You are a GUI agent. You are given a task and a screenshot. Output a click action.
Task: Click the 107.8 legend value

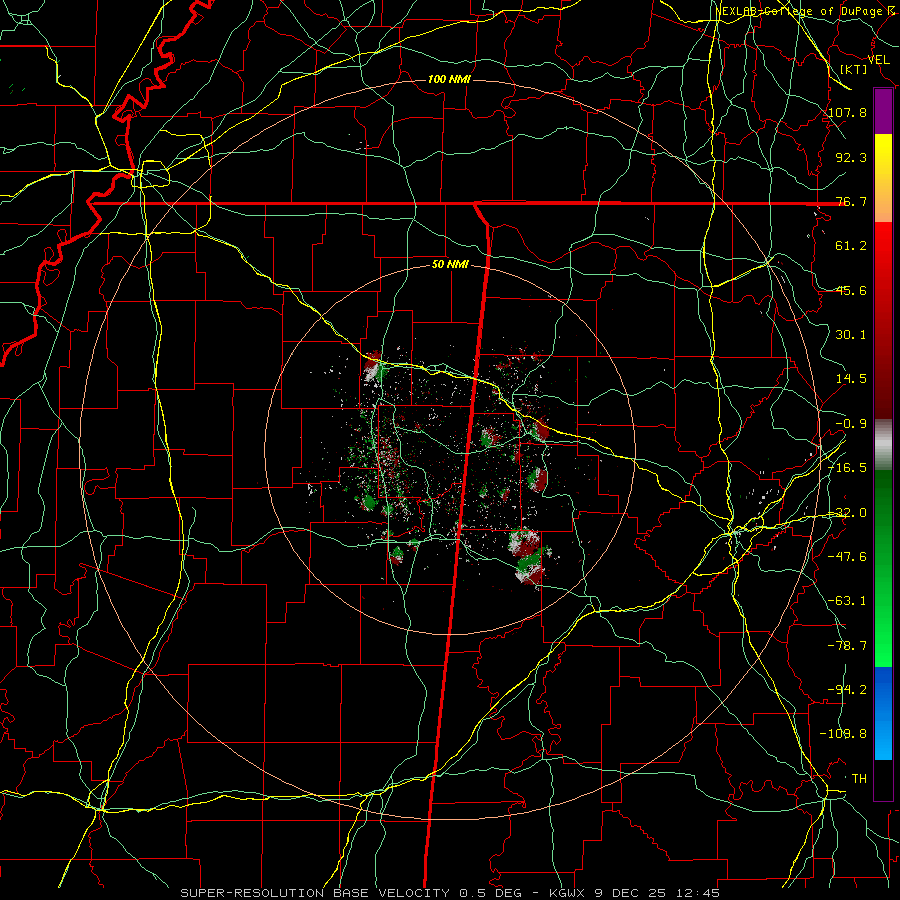pyautogui.click(x=848, y=112)
